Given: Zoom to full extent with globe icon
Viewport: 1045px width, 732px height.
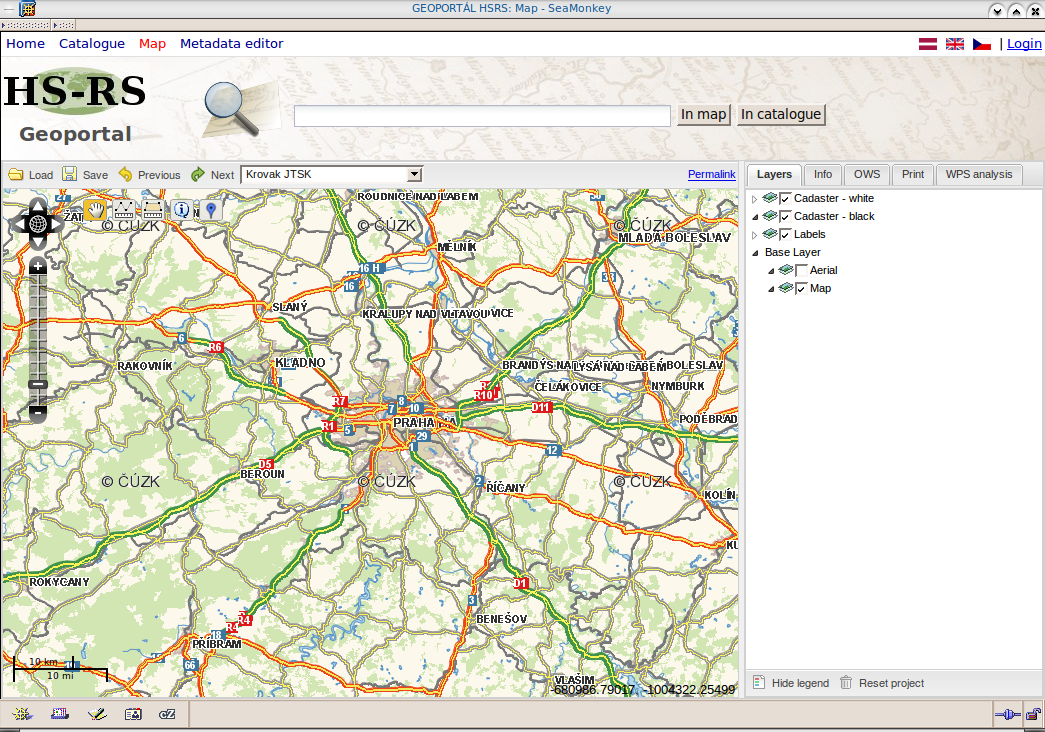Looking at the screenshot, I should 37,224.
